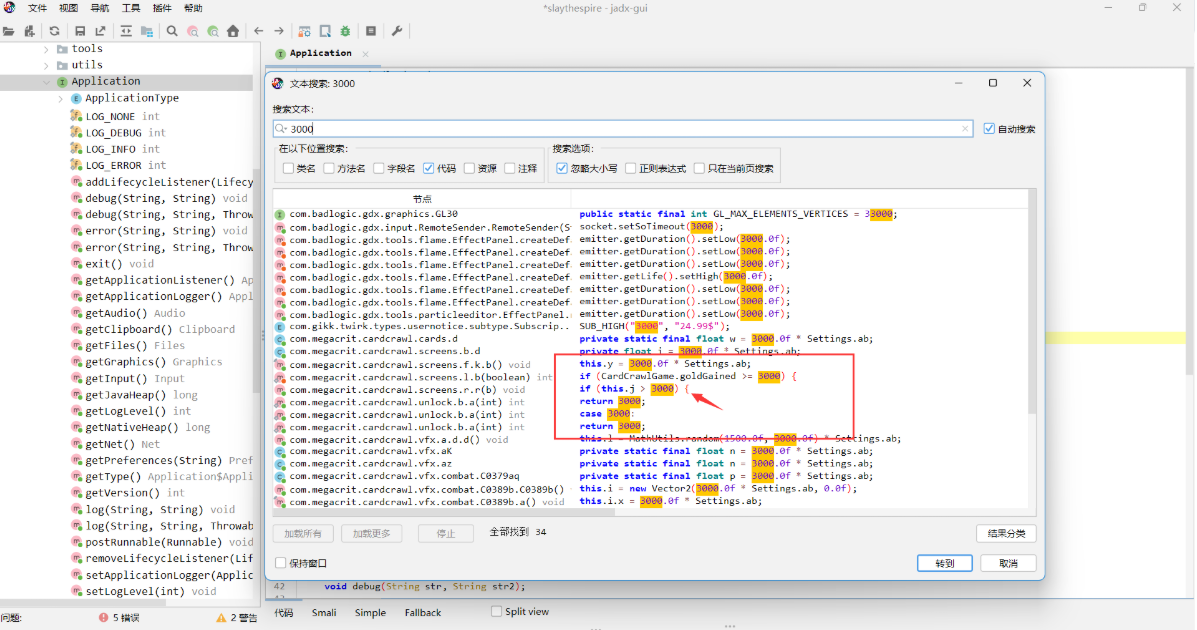Click the 结果分类 button
Viewport: 1197px width, 630px height.
point(1005,534)
